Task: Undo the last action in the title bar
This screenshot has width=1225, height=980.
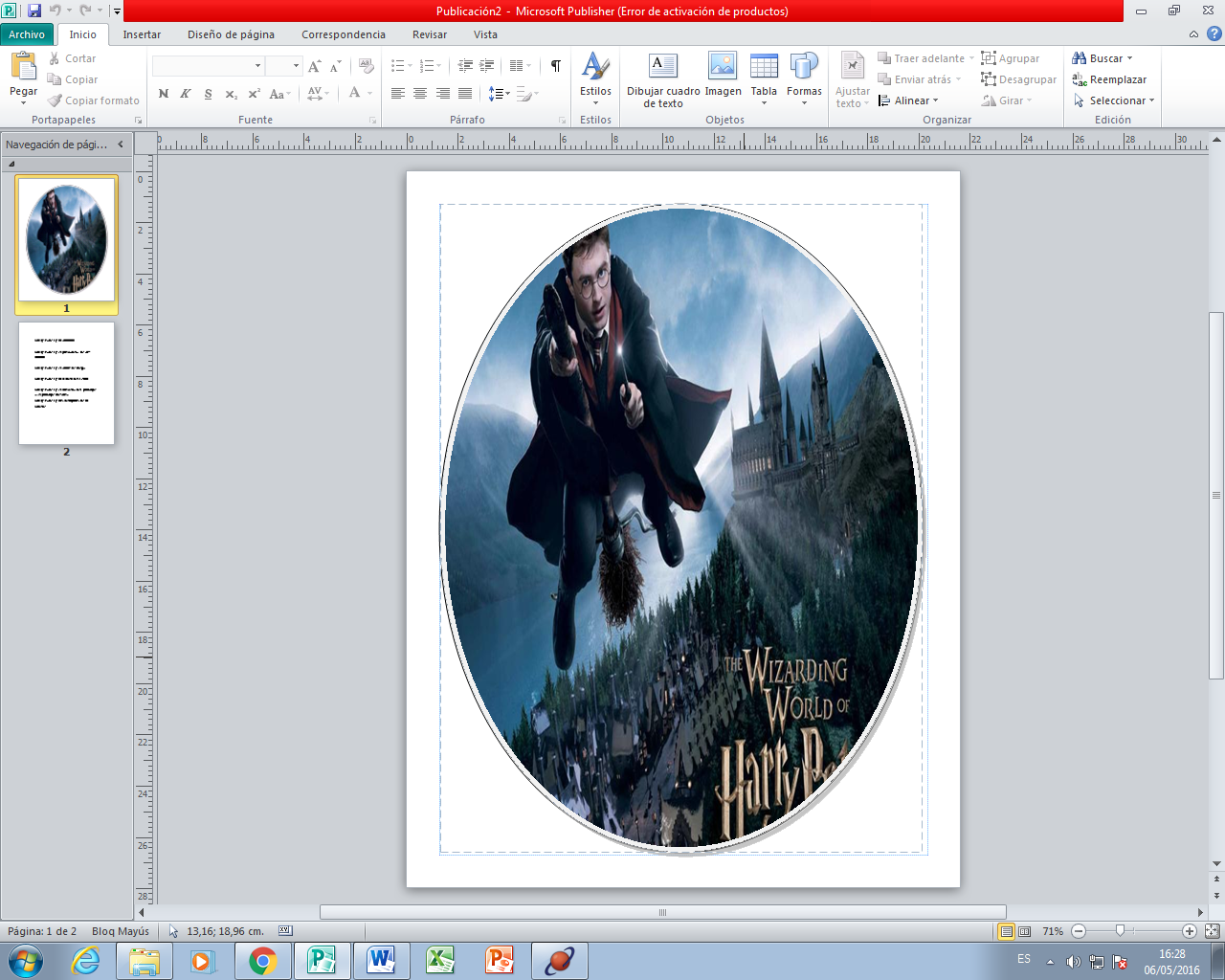Action: click(x=56, y=11)
